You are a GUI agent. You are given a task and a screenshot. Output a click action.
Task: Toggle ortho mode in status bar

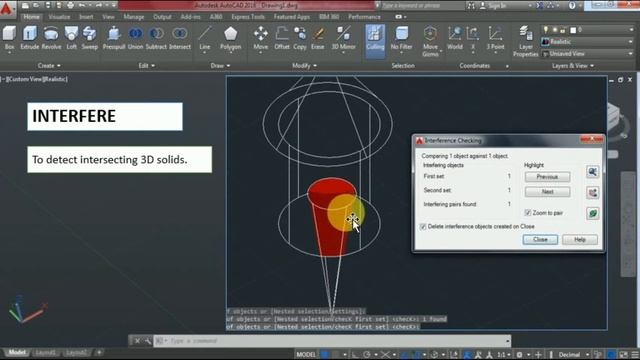(355, 354)
